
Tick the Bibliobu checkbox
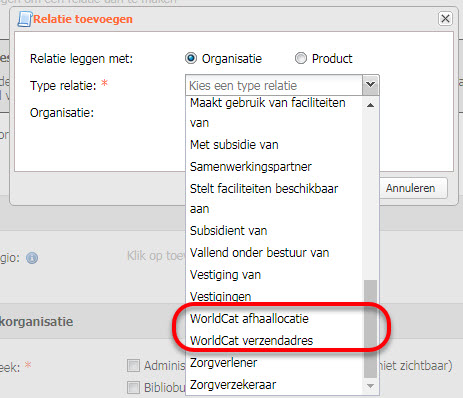click(x=133, y=388)
